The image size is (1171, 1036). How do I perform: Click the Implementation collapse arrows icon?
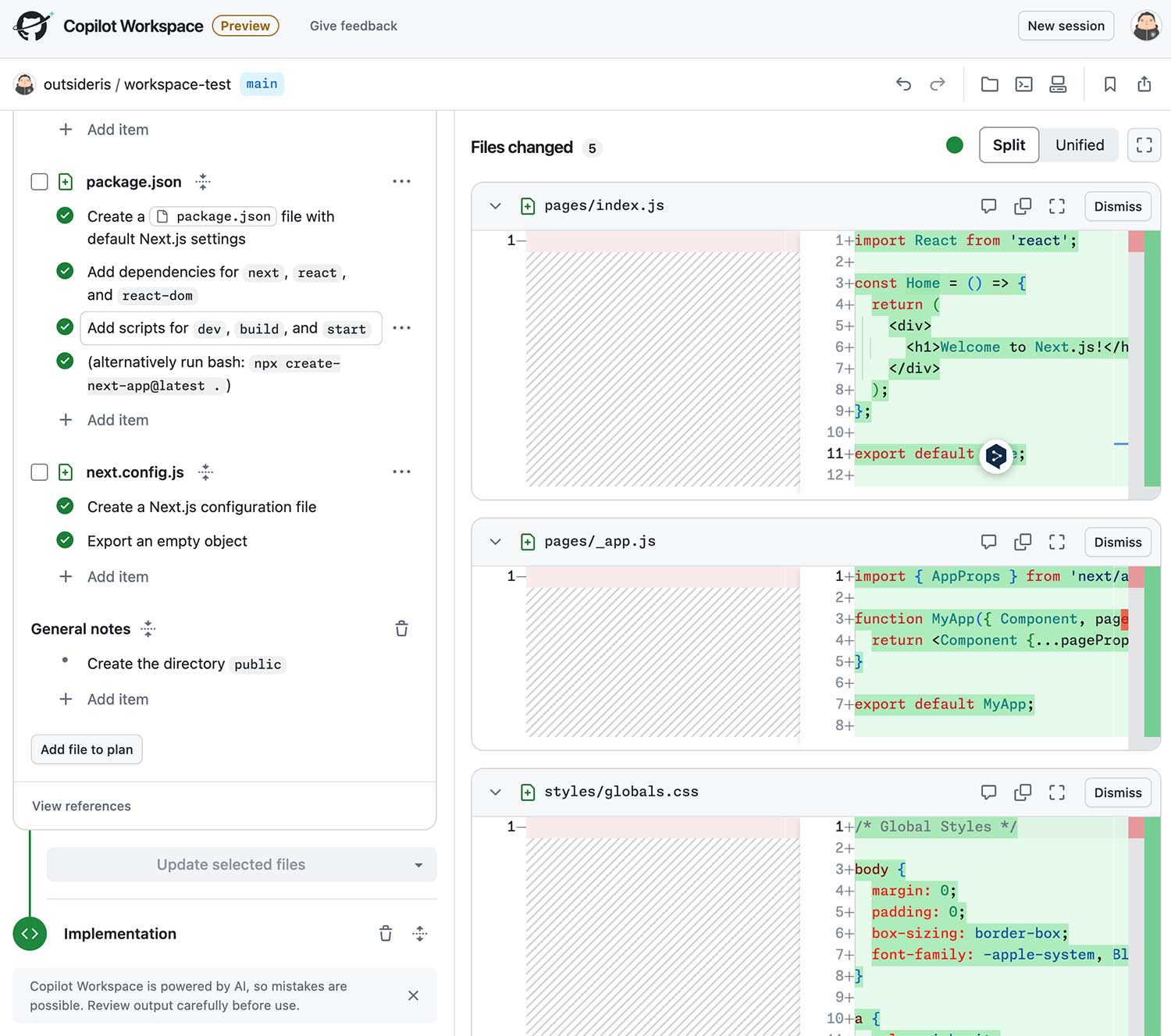coord(420,934)
